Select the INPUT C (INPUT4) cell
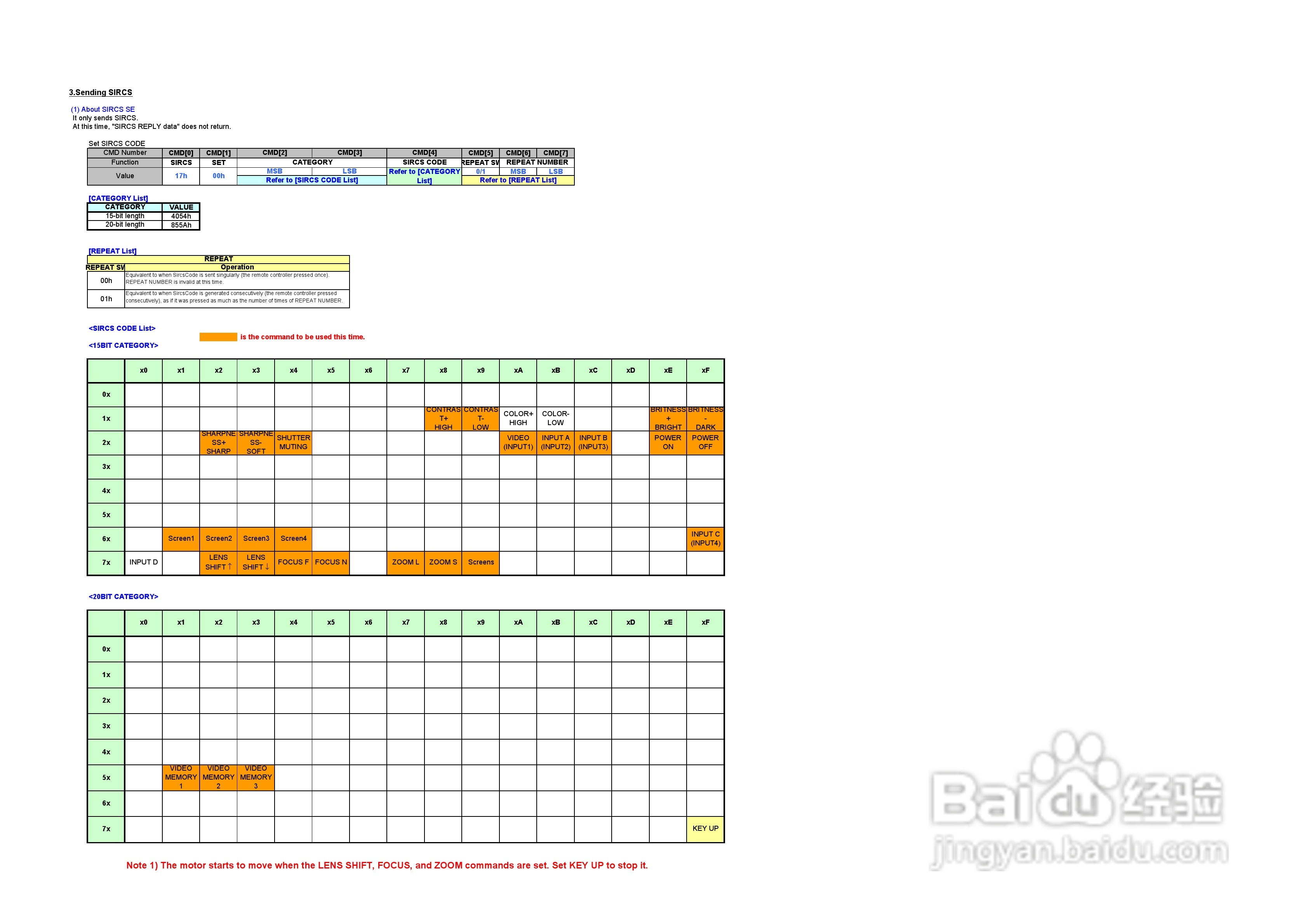The height and width of the screenshot is (924, 1308). coord(705,539)
